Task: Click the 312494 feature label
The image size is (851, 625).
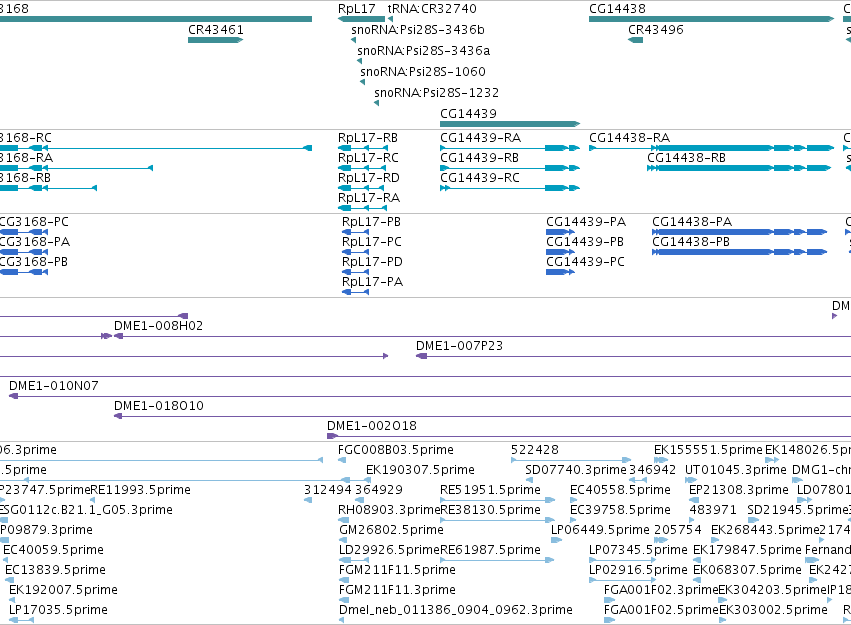Action: click(x=328, y=490)
